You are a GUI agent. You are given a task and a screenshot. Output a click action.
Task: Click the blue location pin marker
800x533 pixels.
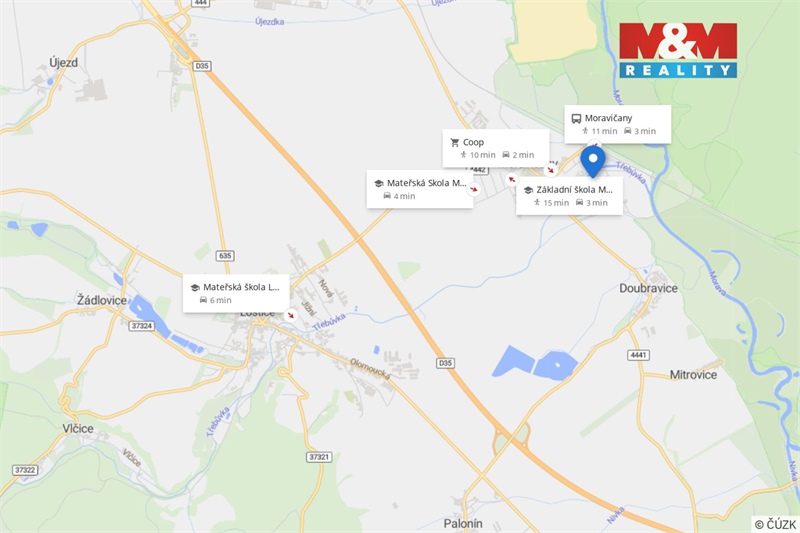593,161
